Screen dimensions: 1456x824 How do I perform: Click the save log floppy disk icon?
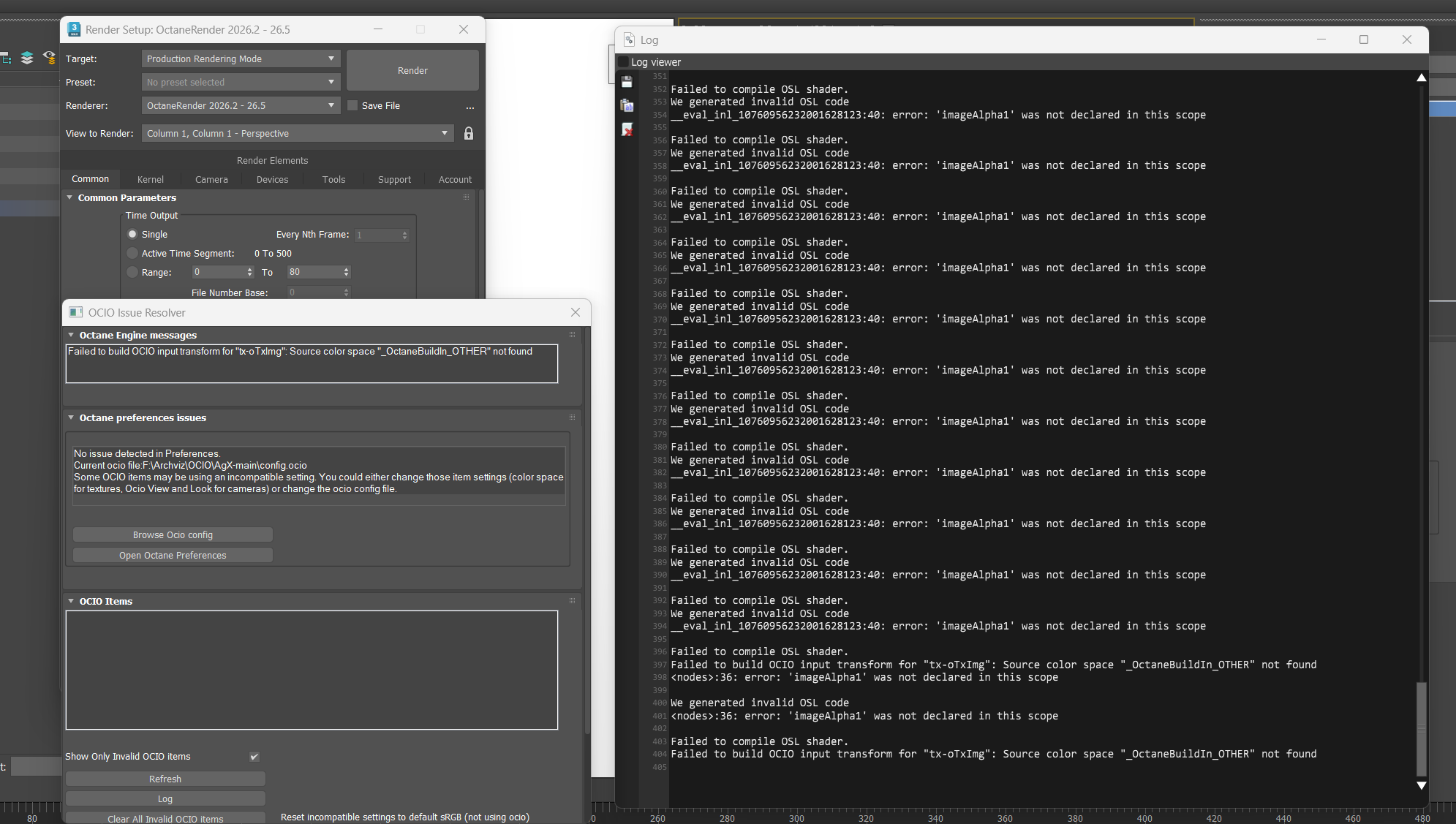click(x=627, y=82)
